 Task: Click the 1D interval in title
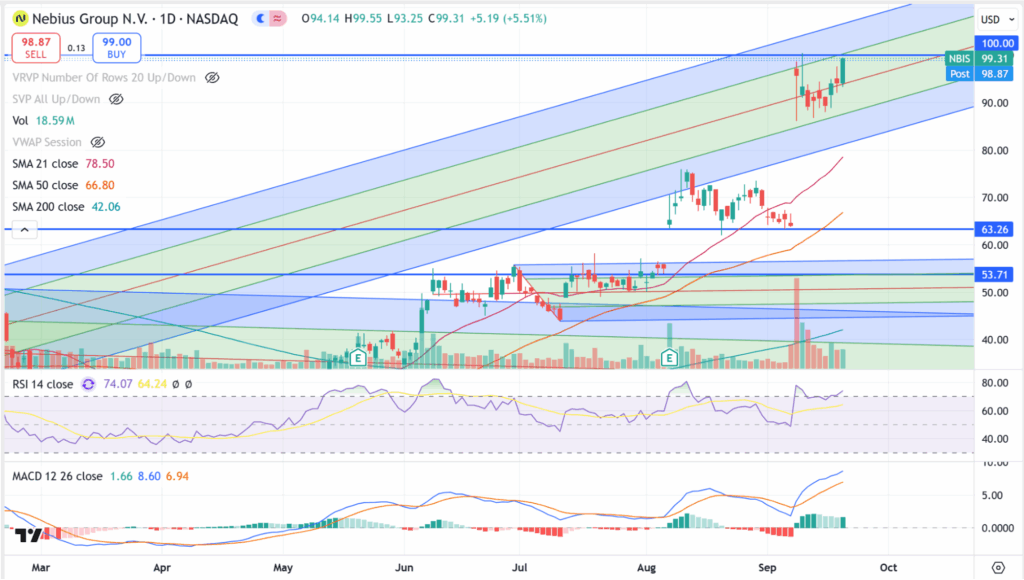(168, 19)
